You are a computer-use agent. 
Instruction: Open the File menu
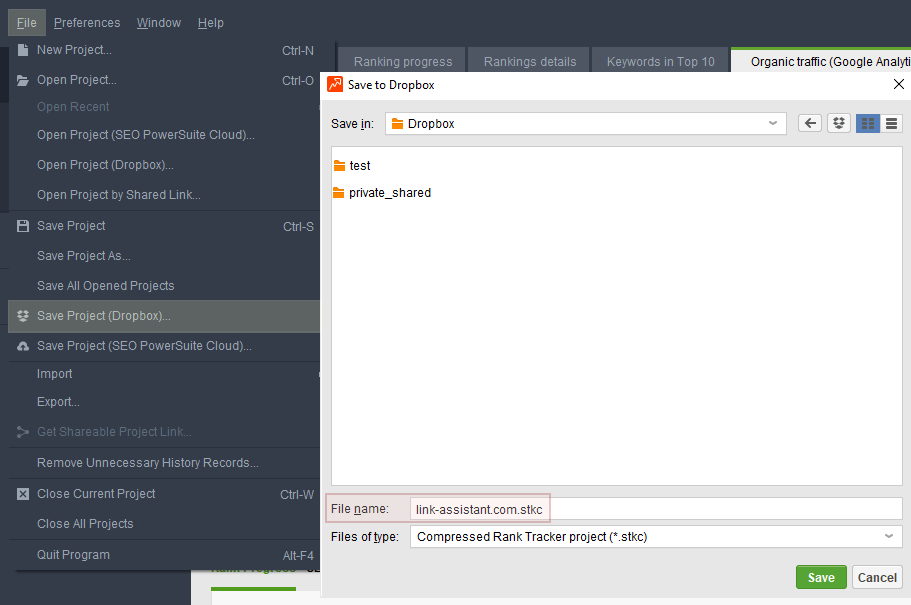tap(27, 23)
